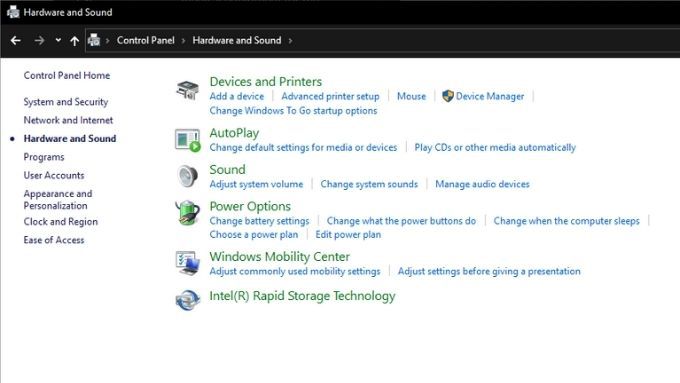Open Device Manager link
The image size is (680, 383).
490,96
